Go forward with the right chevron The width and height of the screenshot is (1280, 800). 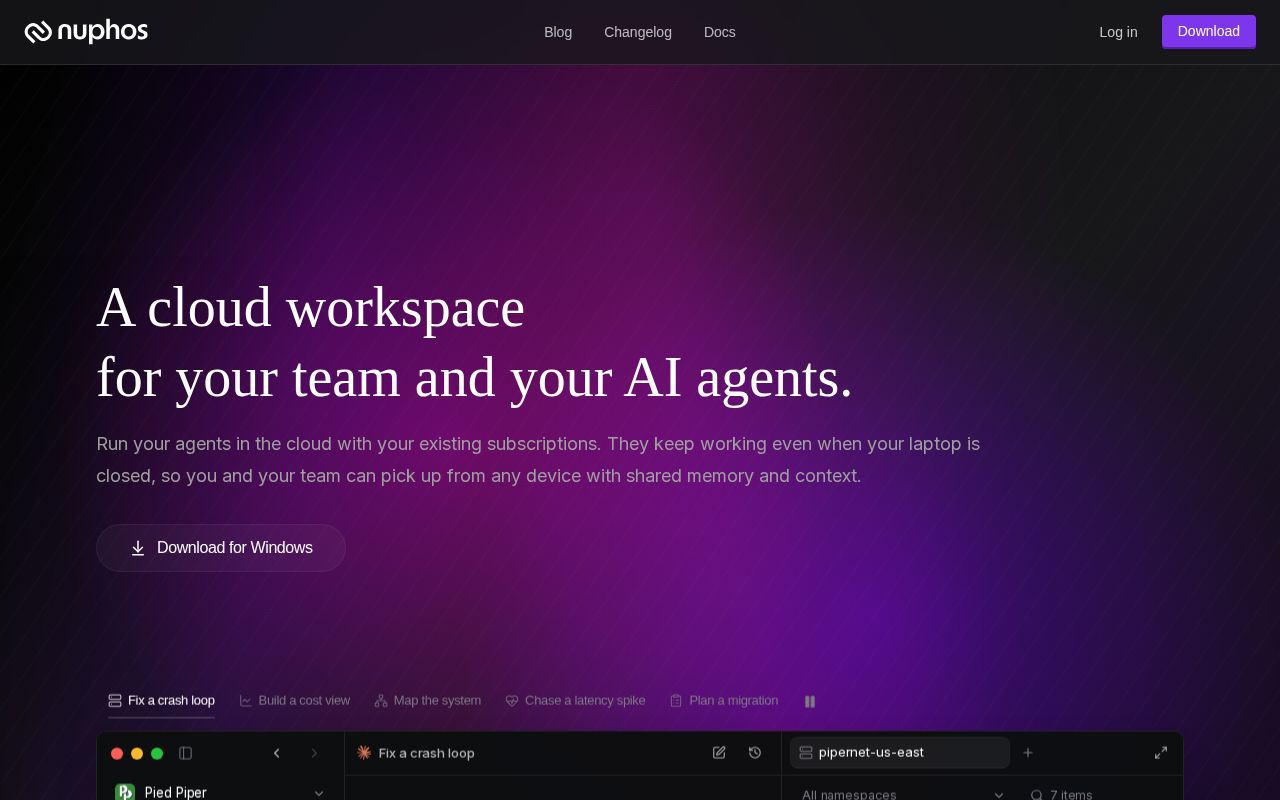click(314, 753)
